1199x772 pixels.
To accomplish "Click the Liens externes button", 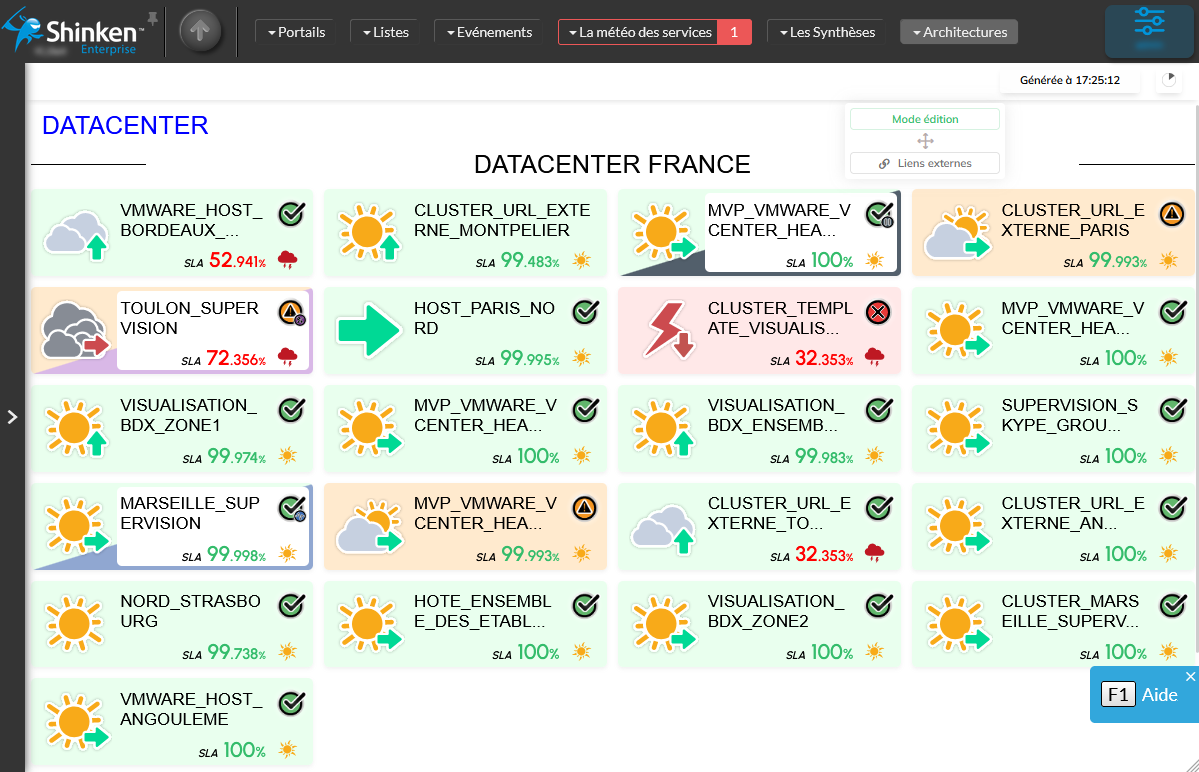I will 924,163.
